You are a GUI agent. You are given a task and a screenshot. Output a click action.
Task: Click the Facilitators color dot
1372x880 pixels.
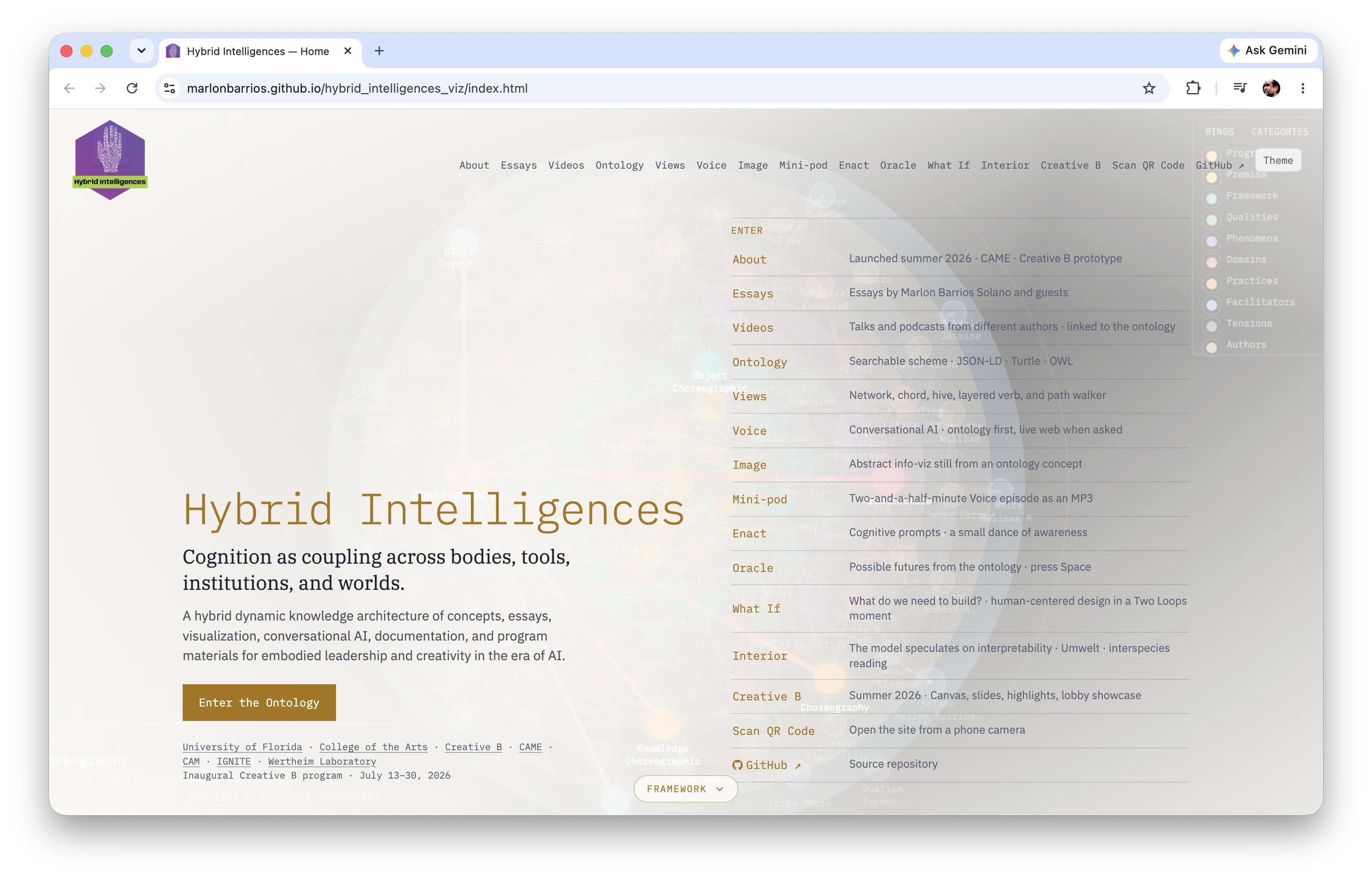pyautogui.click(x=1211, y=305)
